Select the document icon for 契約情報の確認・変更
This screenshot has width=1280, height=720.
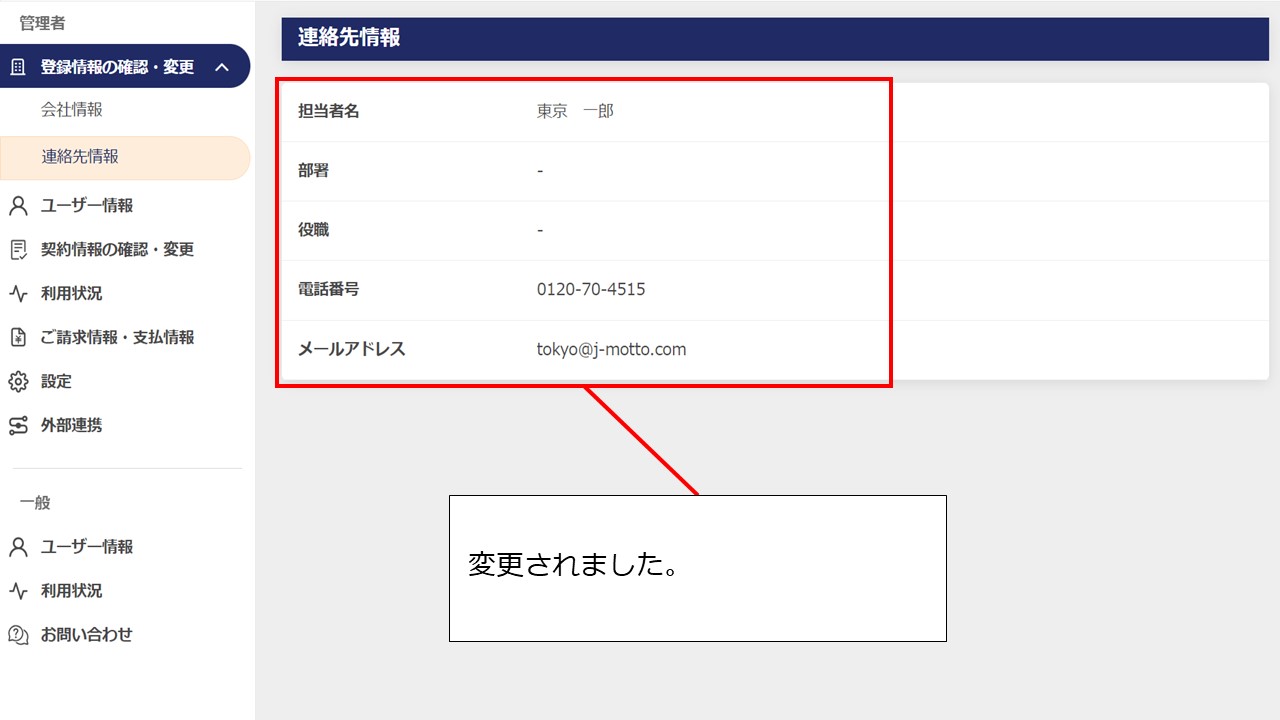pos(17,249)
